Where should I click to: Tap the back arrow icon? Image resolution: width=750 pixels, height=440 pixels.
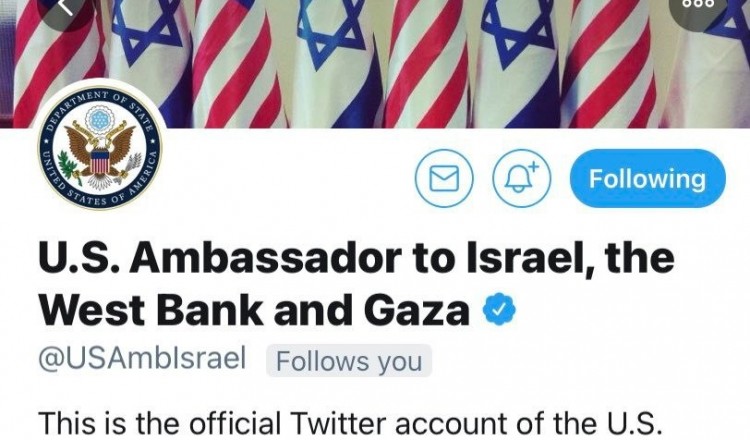(x=66, y=9)
